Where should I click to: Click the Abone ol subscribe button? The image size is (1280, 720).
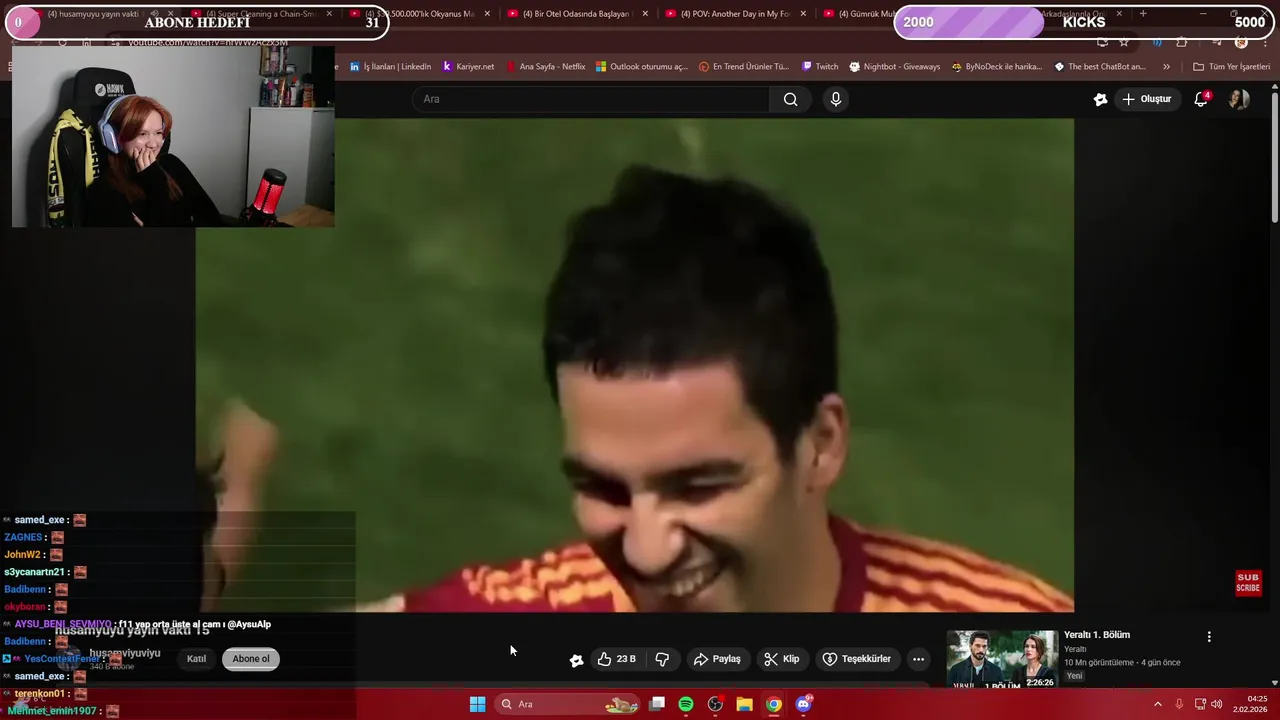[x=251, y=659]
